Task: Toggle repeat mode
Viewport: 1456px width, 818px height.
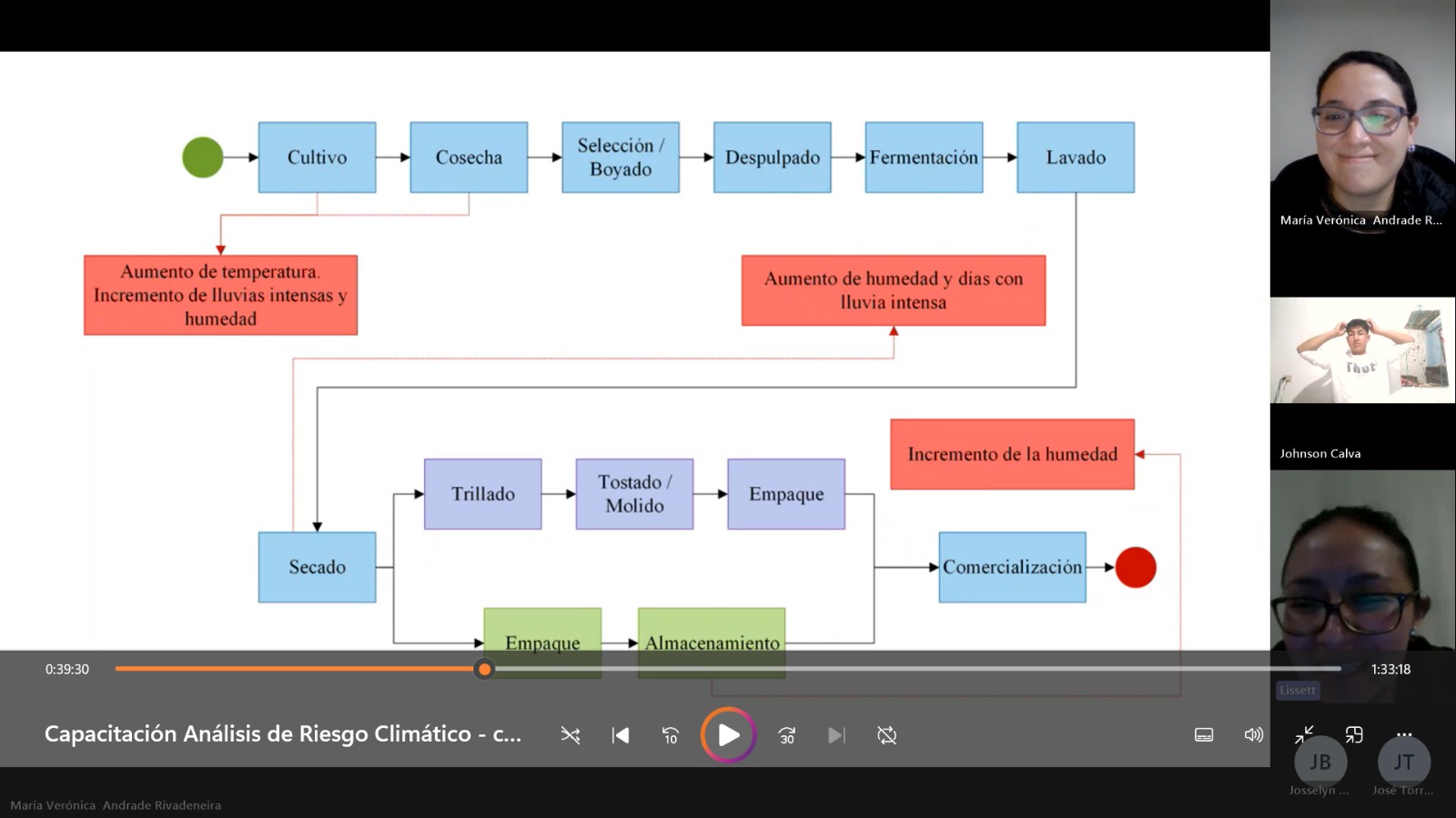Action: (886, 735)
